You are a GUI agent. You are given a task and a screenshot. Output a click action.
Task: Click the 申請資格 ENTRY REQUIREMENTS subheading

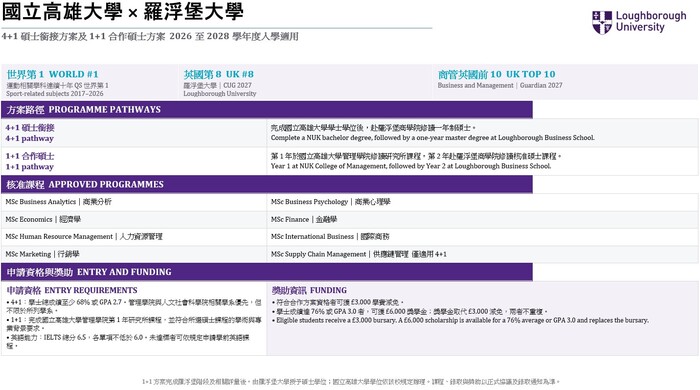pos(72,290)
